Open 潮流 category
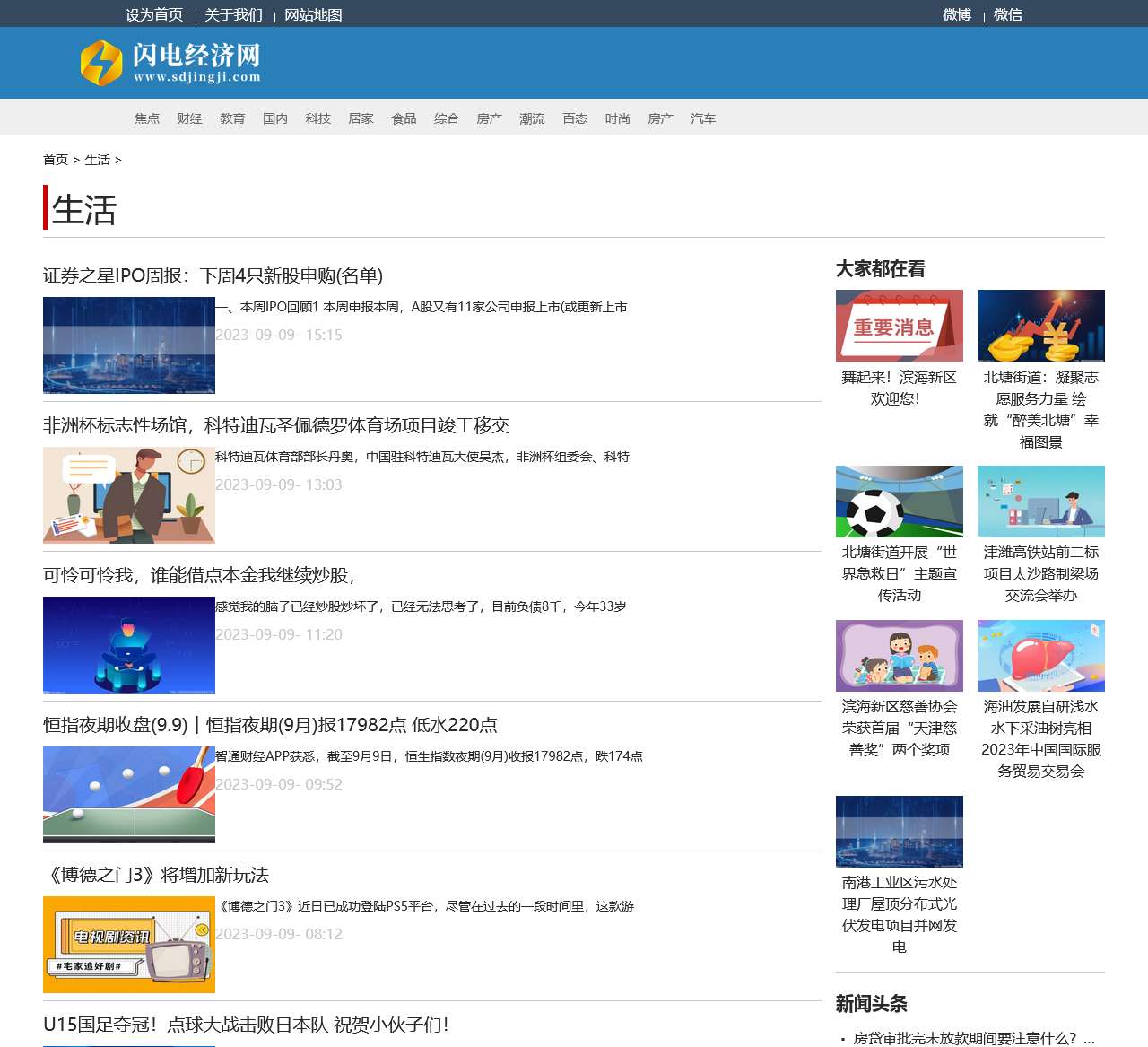 pos(532,118)
